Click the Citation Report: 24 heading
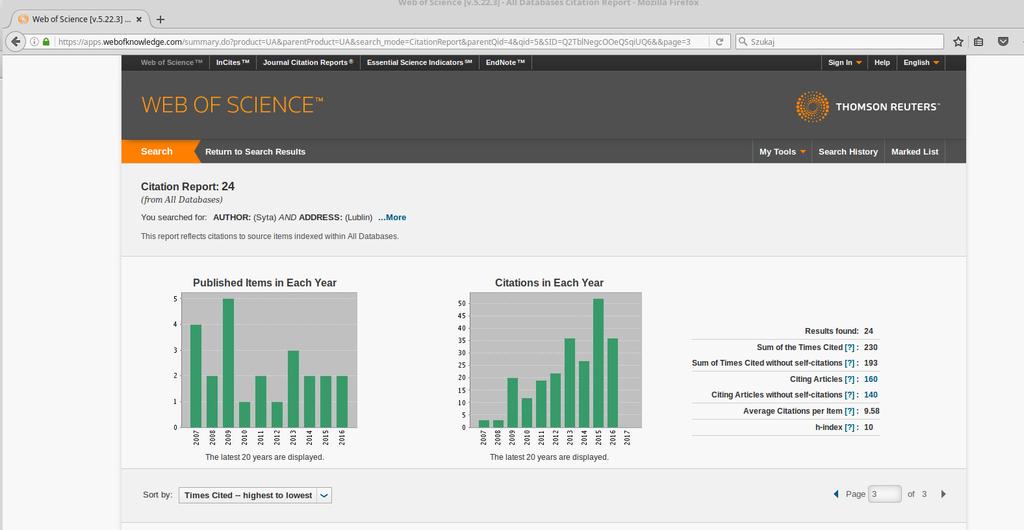Image resolution: width=1024 pixels, height=530 pixels. click(187, 187)
